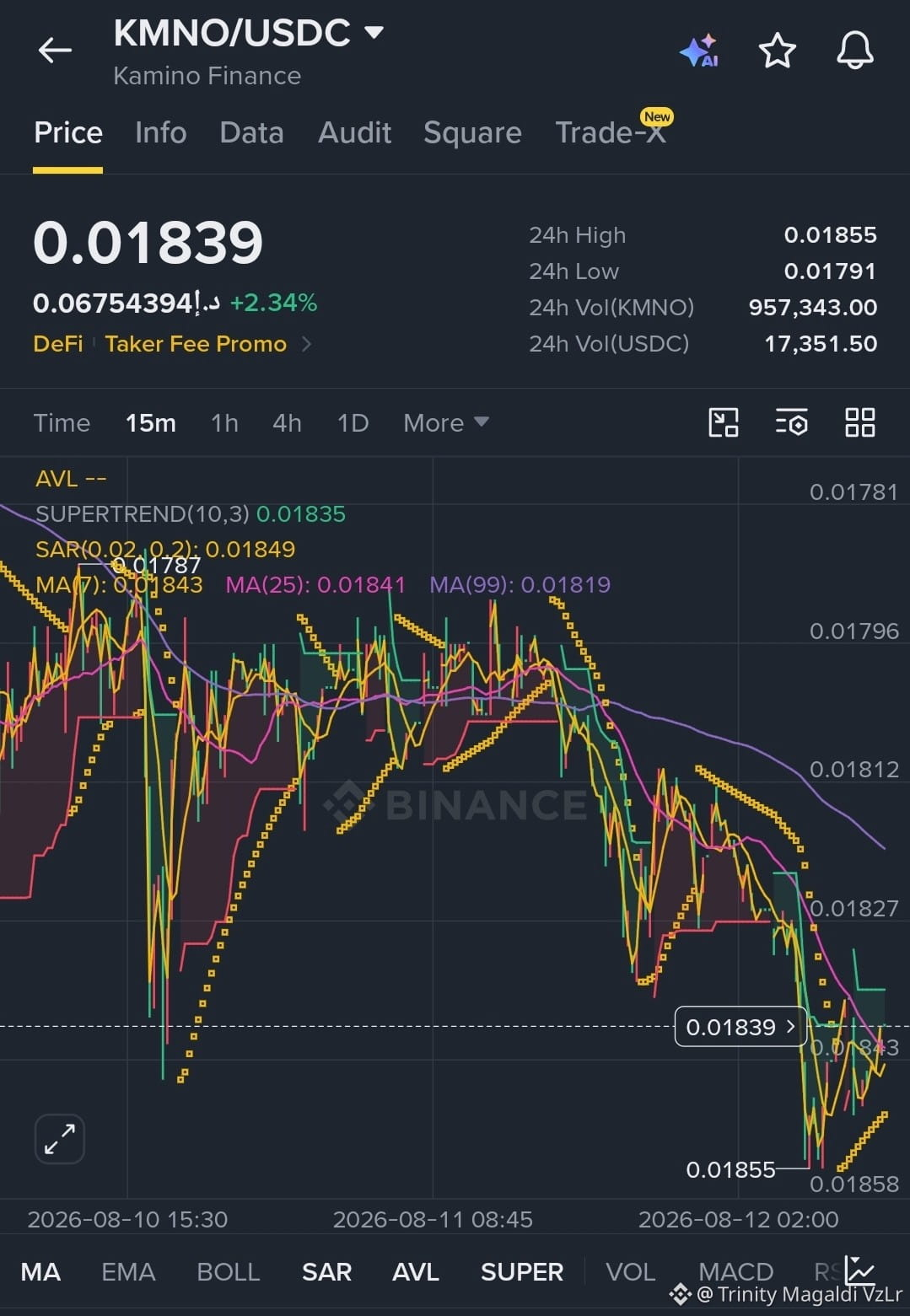Tap the 2026-08-11 08:45 time axis label
This screenshot has height=1316, width=910.
(x=433, y=1219)
